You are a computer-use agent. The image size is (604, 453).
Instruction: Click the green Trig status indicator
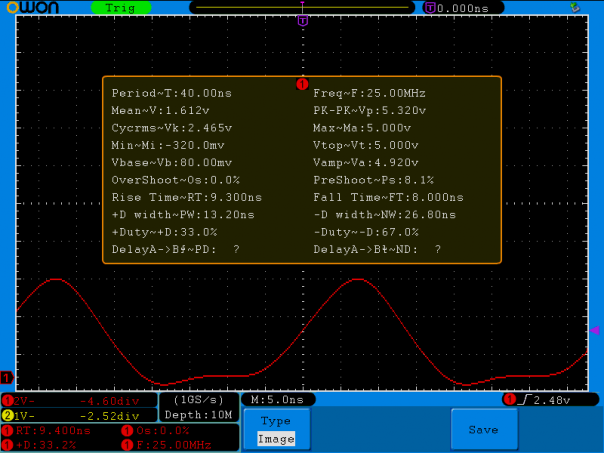121,8
